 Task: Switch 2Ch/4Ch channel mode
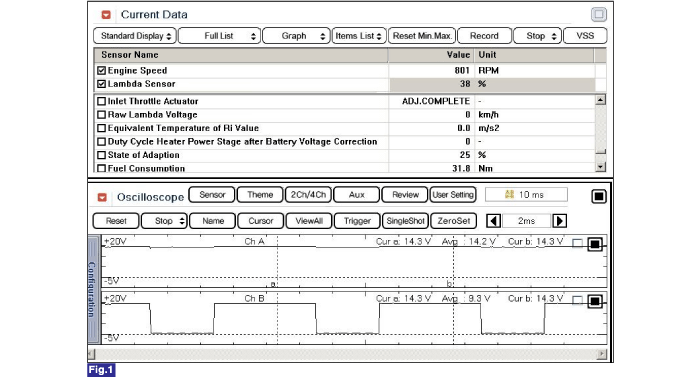[308, 195]
